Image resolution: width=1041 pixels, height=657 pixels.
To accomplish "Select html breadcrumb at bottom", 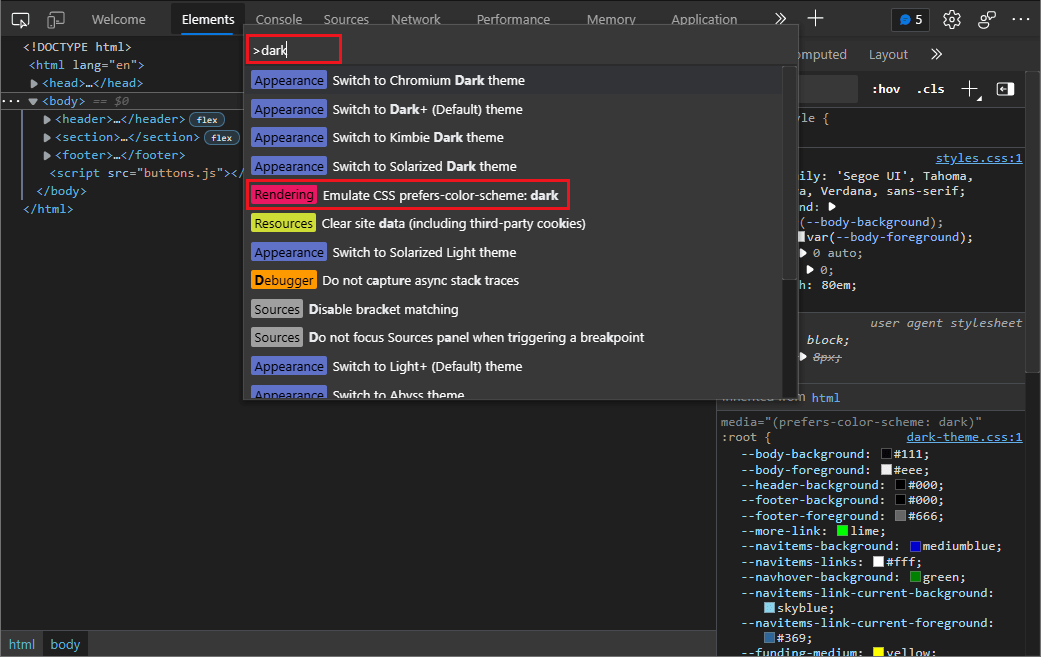I will pos(22,644).
